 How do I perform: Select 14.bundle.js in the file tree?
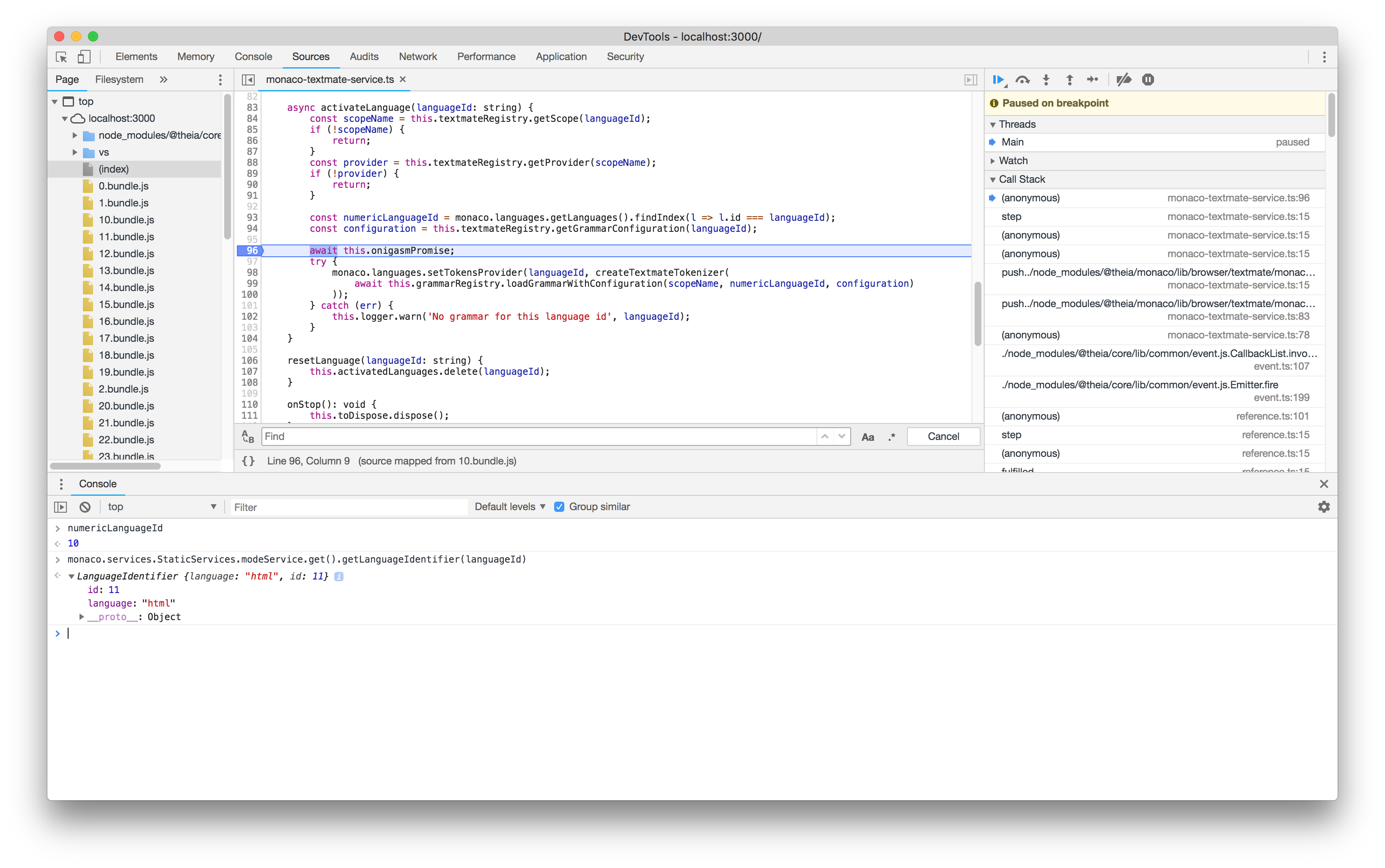pyautogui.click(x=126, y=288)
